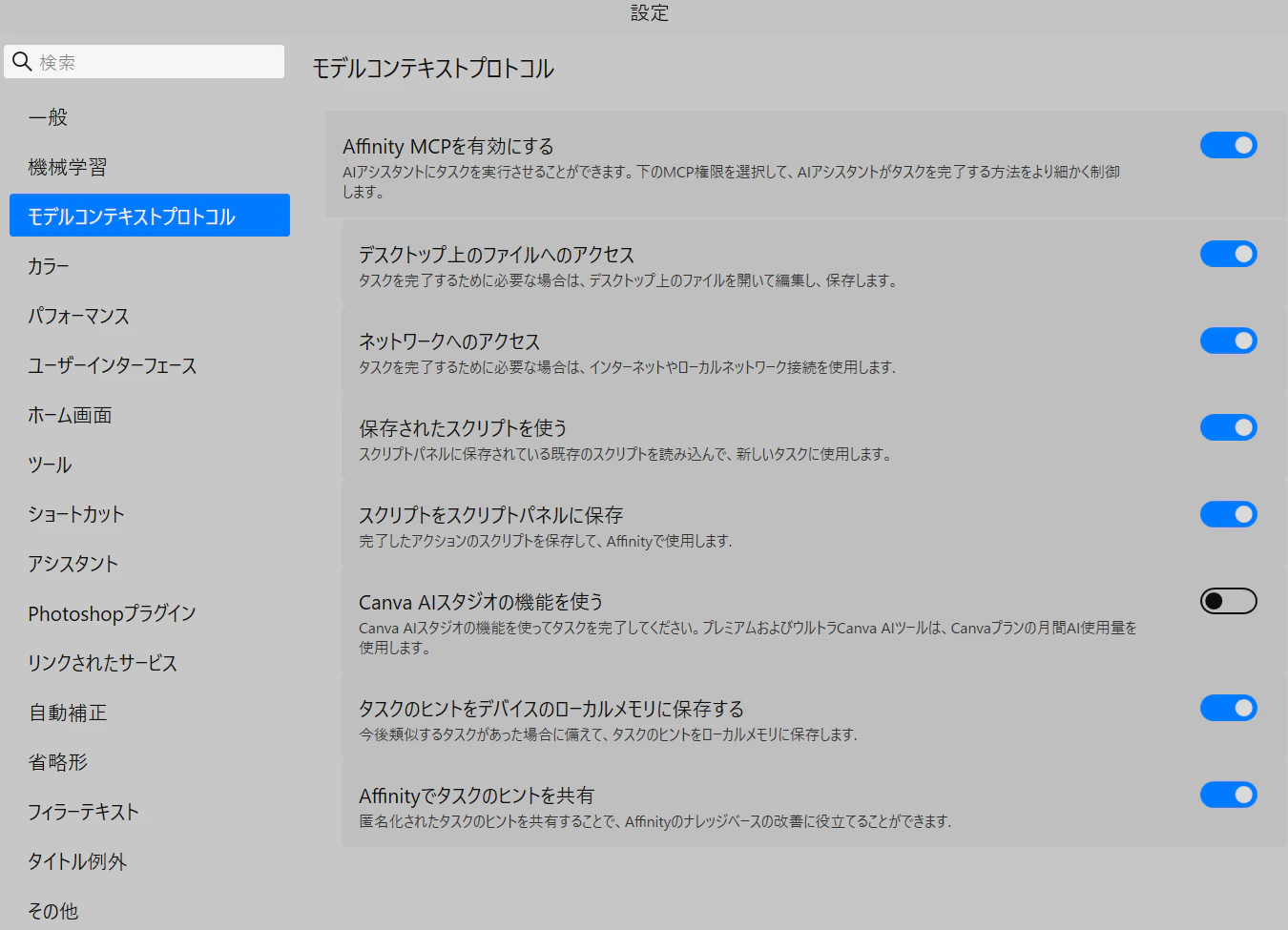The image size is (1288, 930).
Task: Select the リンクされたサービス category
Action: [150, 663]
